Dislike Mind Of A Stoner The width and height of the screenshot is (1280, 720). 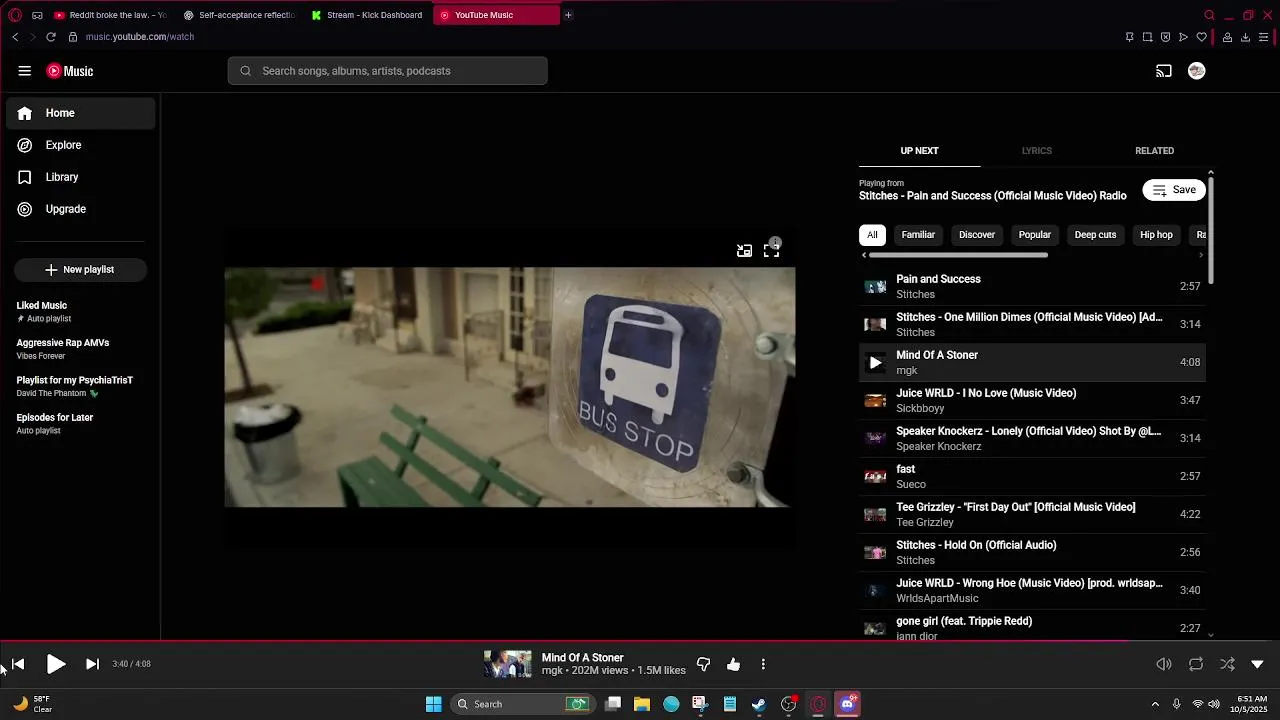tap(703, 664)
